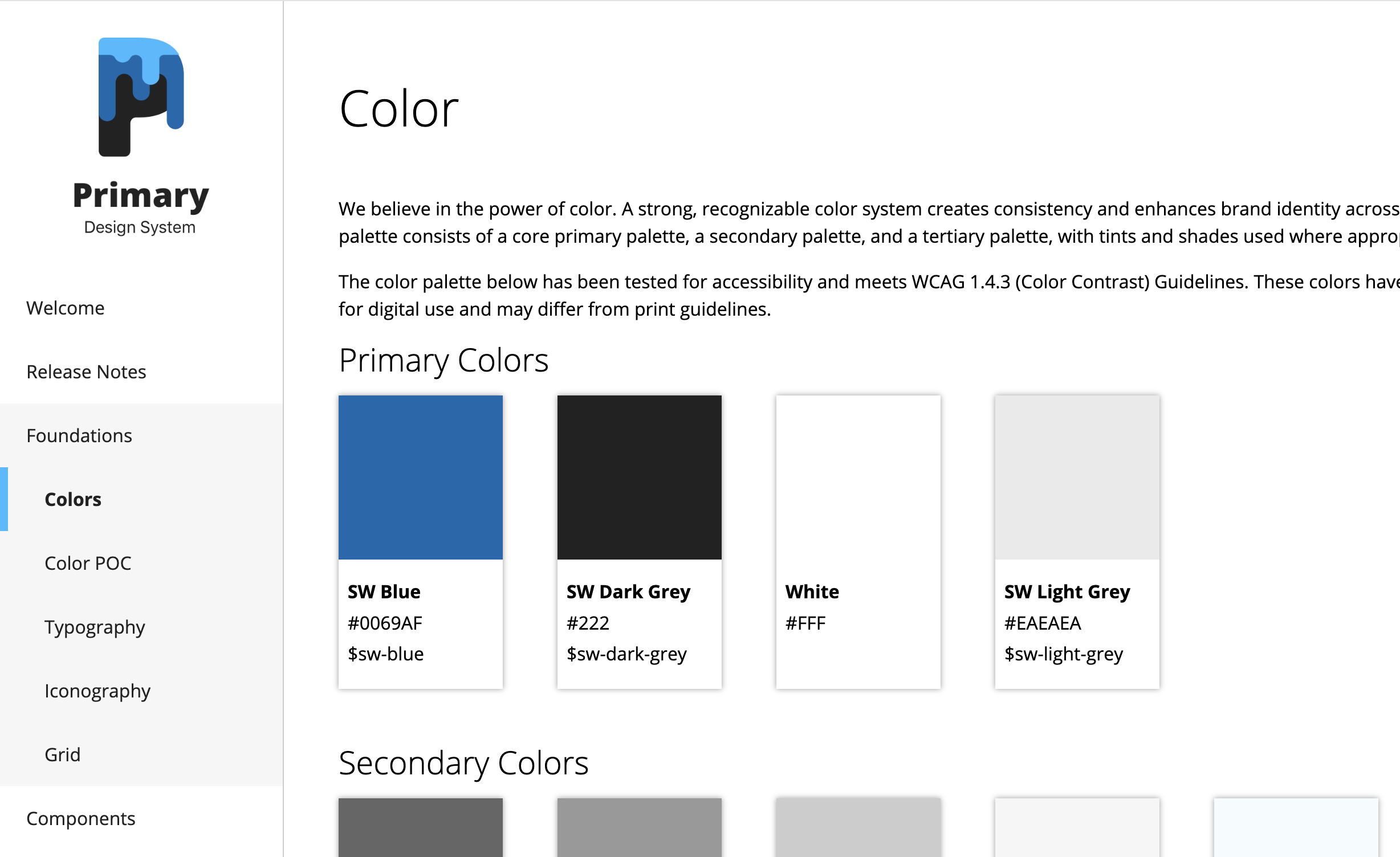Click the medium grey secondary swatch
This screenshot has width=1400, height=857.
[x=640, y=827]
